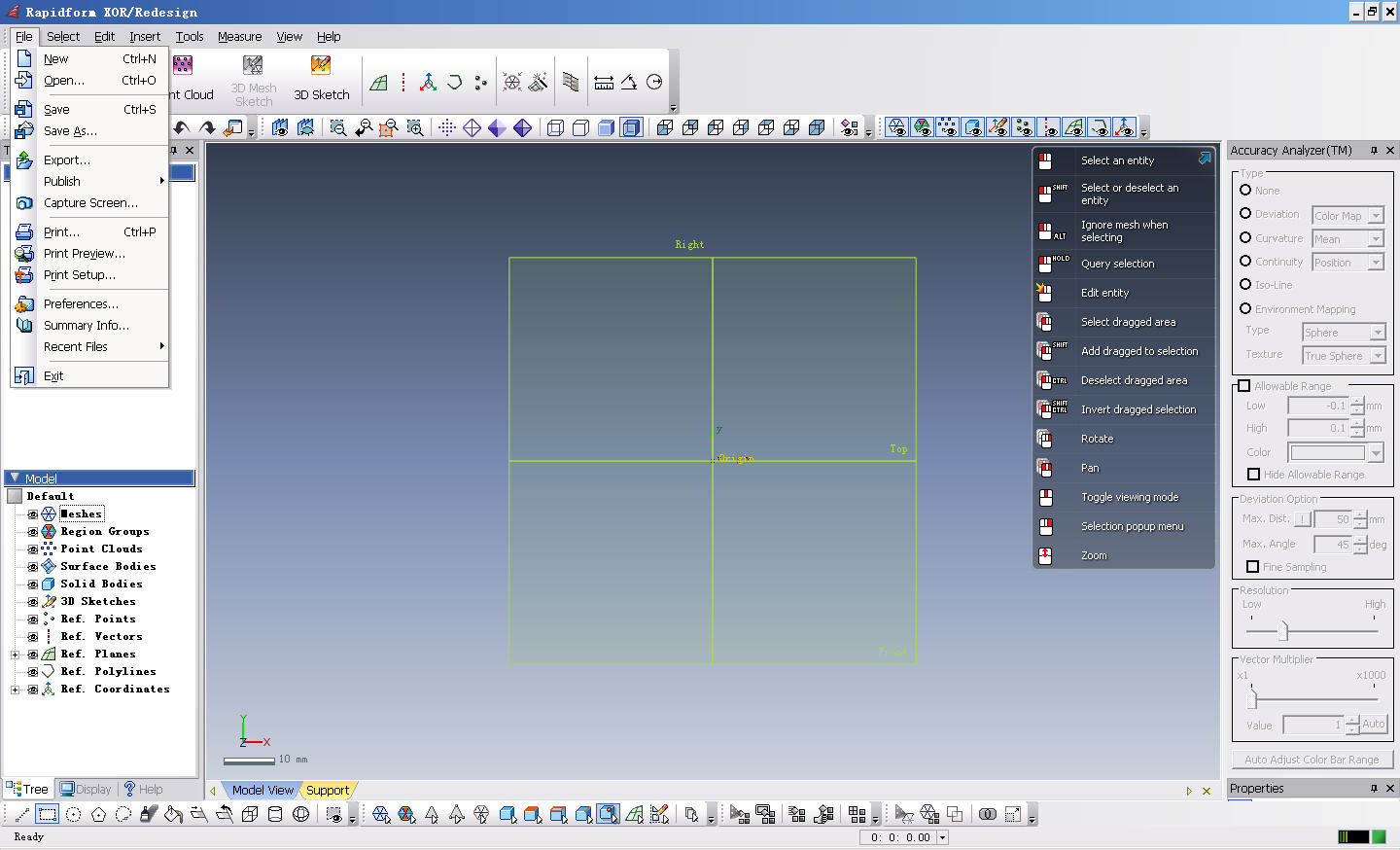Click the Resolution slider handle

[1283, 631]
